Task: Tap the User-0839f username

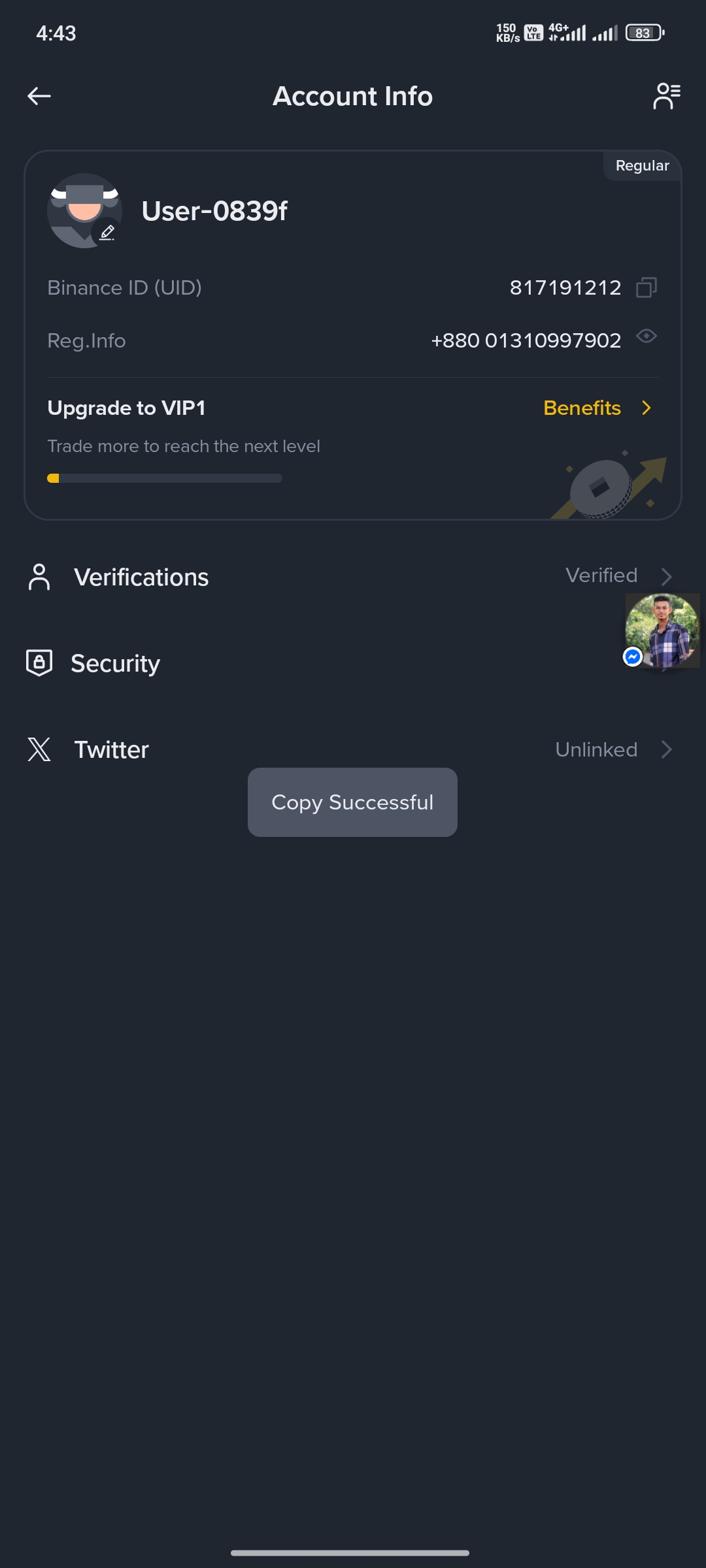Action: coord(214,211)
